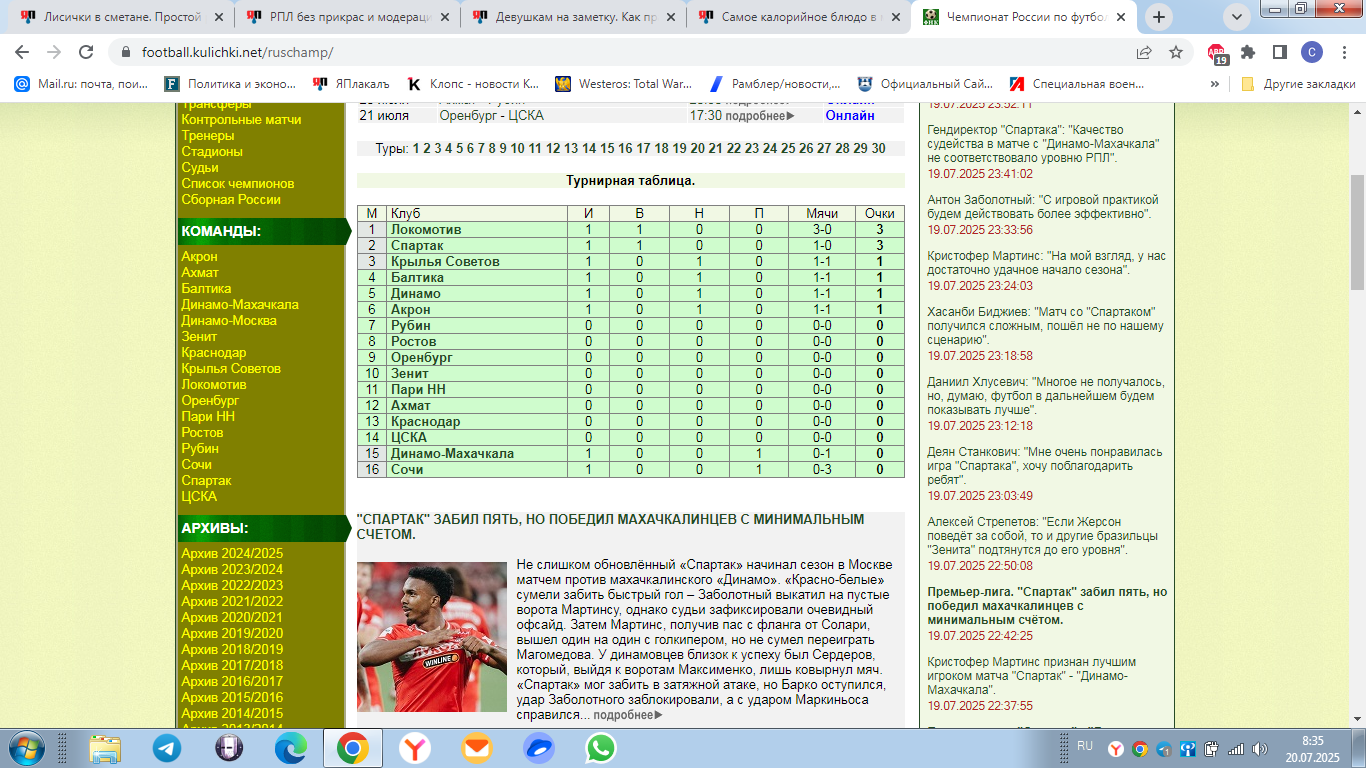Launch WhatsApp from the taskbar
This screenshot has height=768, width=1366.
(601, 748)
